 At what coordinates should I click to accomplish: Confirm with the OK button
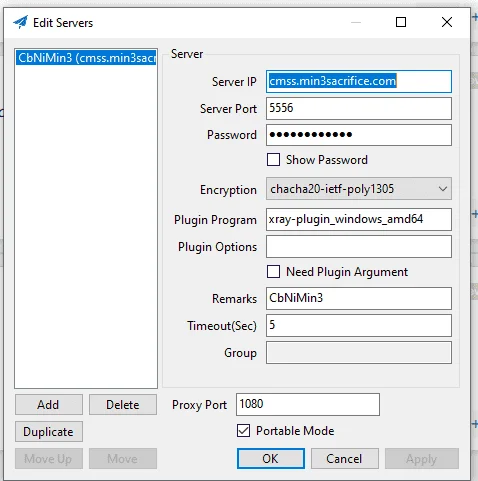tap(271, 459)
